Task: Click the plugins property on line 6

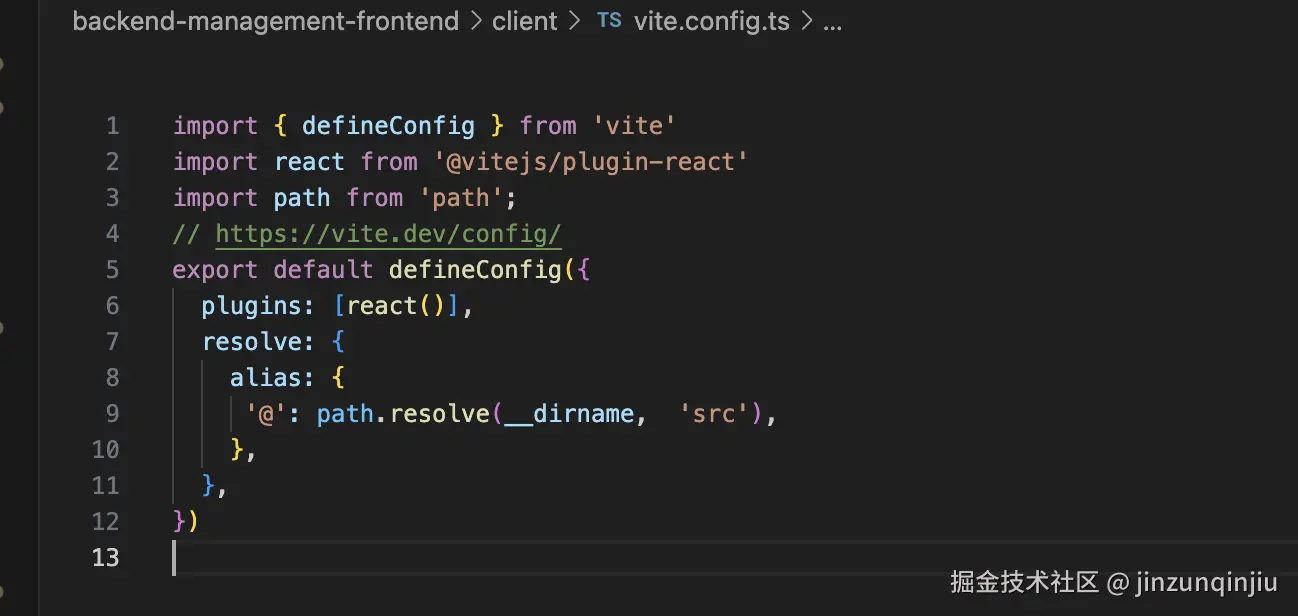Action: click(251, 306)
